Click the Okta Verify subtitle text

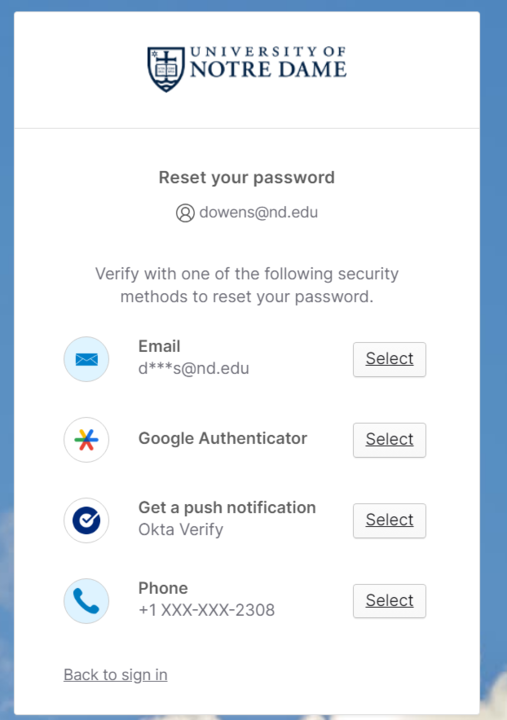[181, 529]
